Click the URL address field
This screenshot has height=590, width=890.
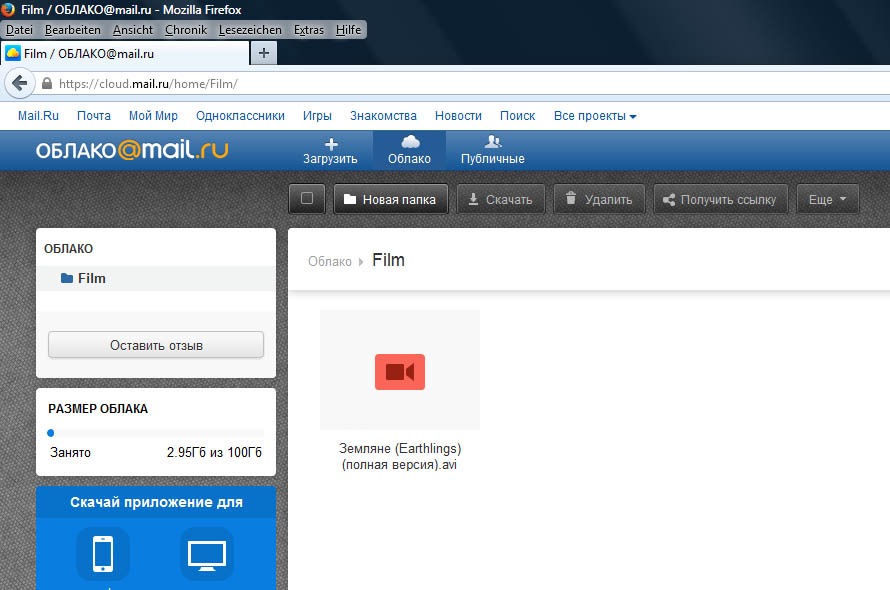pyautogui.click(x=400, y=84)
